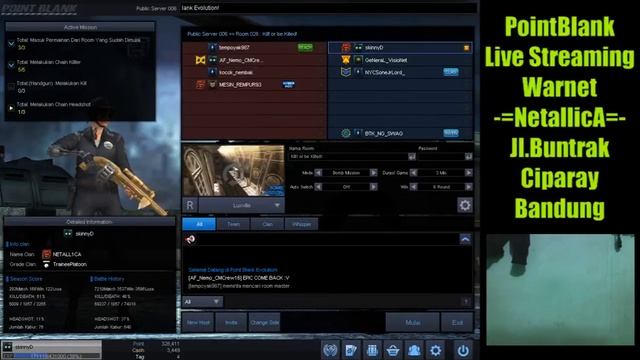
Task: Open the Luxville map dropdown
Action: [242, 205]
